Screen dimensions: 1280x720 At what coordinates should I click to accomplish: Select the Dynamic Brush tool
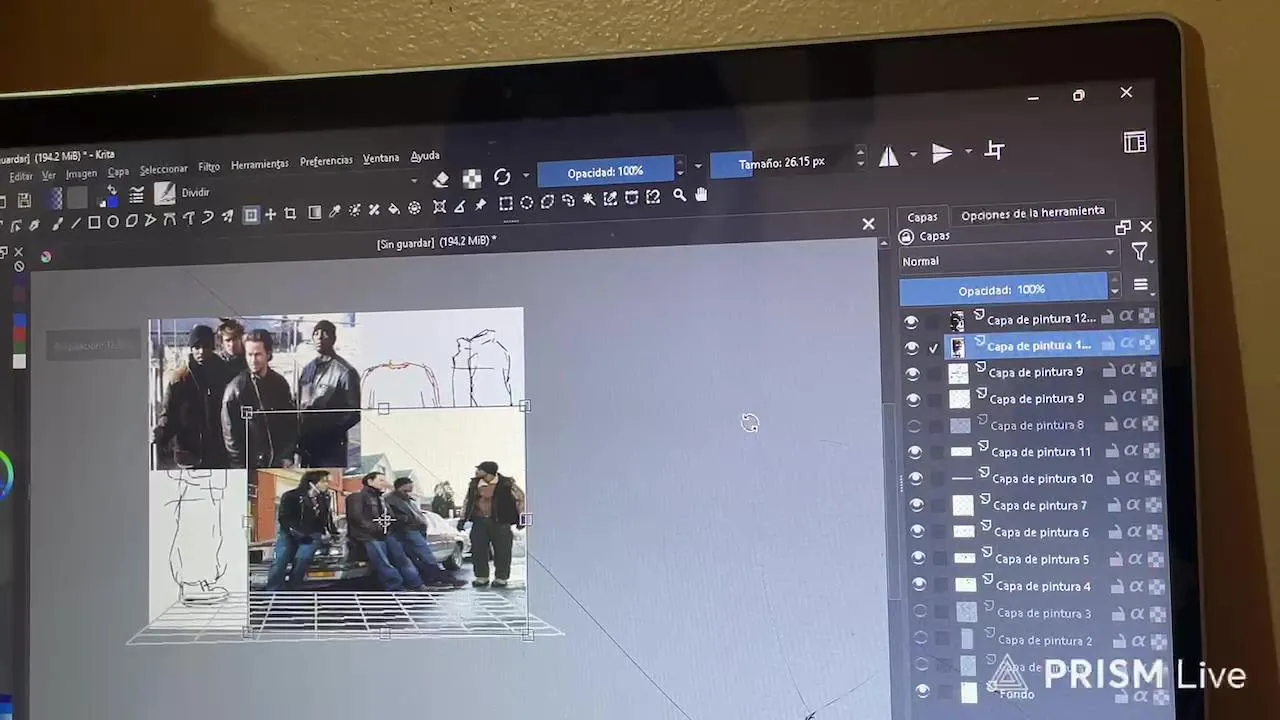(207, 217)
